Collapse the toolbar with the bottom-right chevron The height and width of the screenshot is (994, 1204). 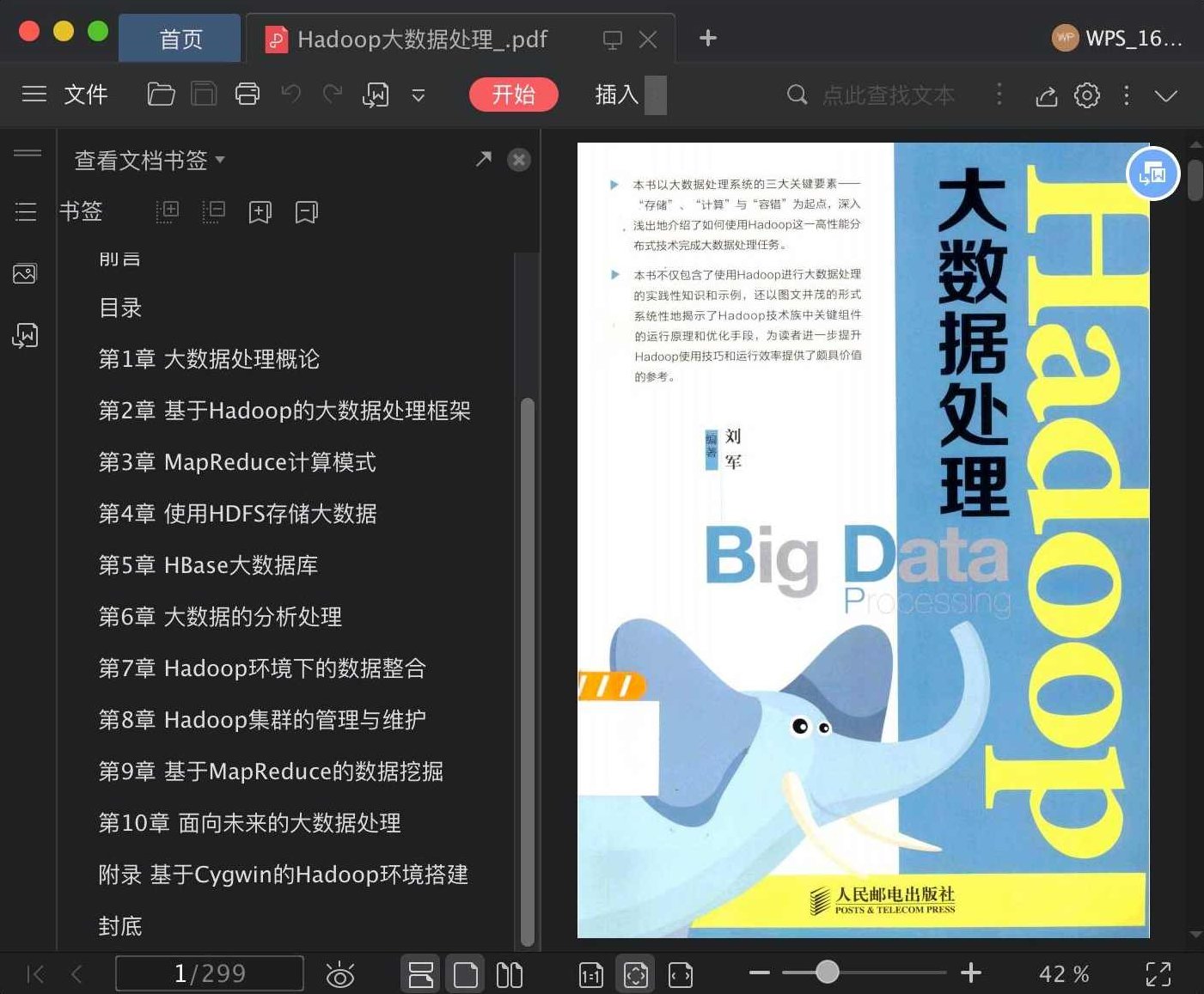point(1166,95)
